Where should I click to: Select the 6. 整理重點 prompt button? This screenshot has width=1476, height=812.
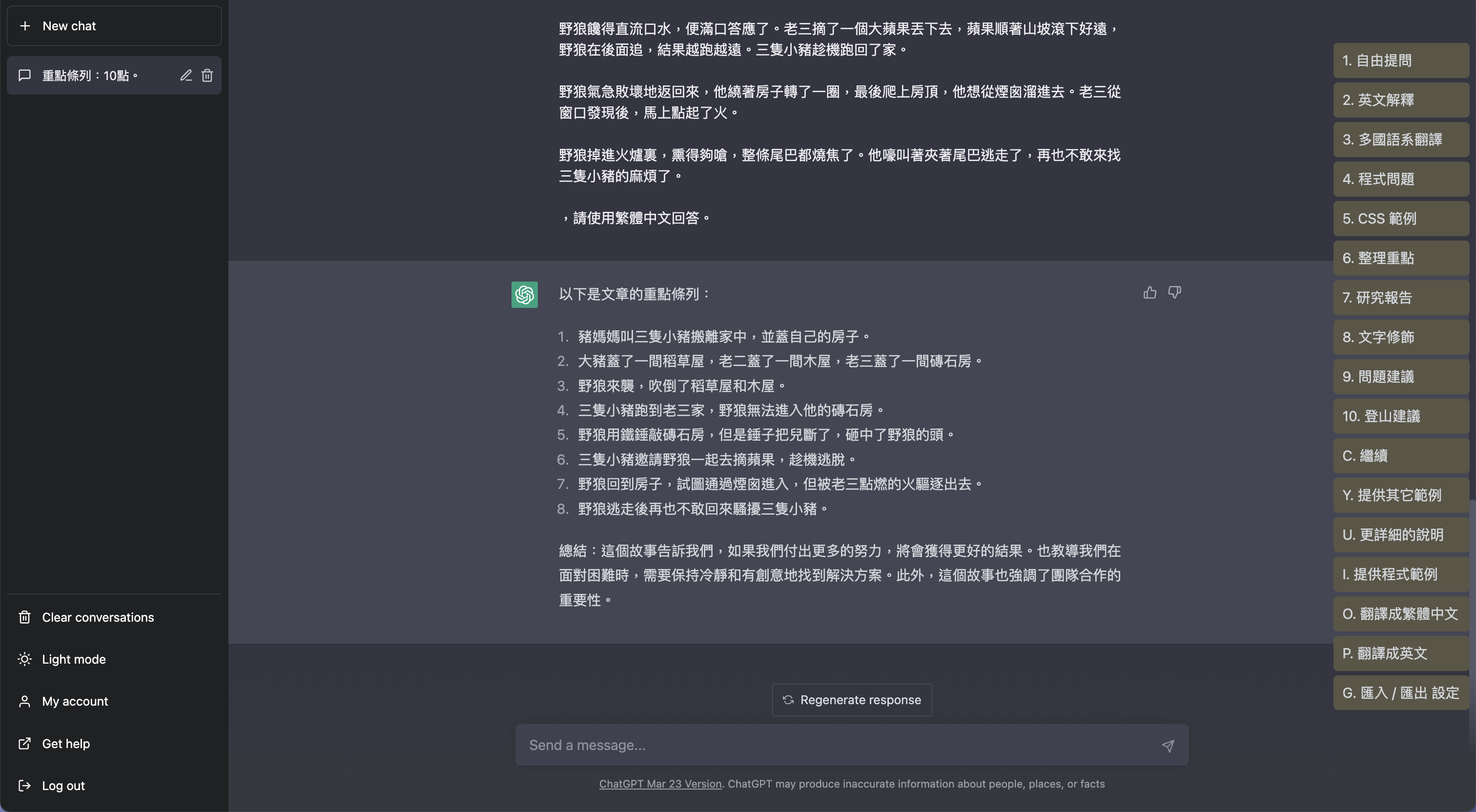point(1400,258)
